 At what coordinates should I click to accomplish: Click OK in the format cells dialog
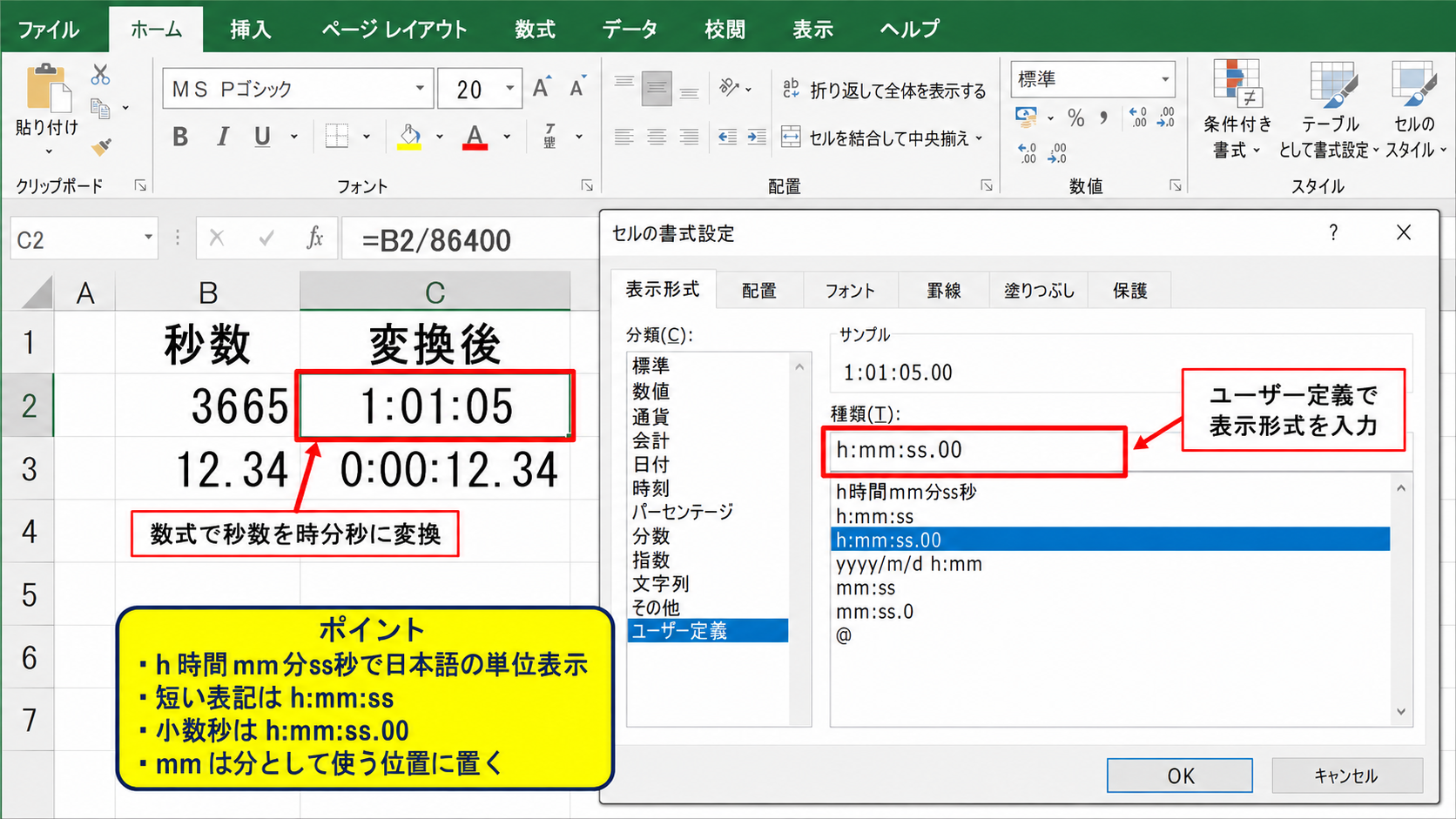click(x=1180, y=775)
